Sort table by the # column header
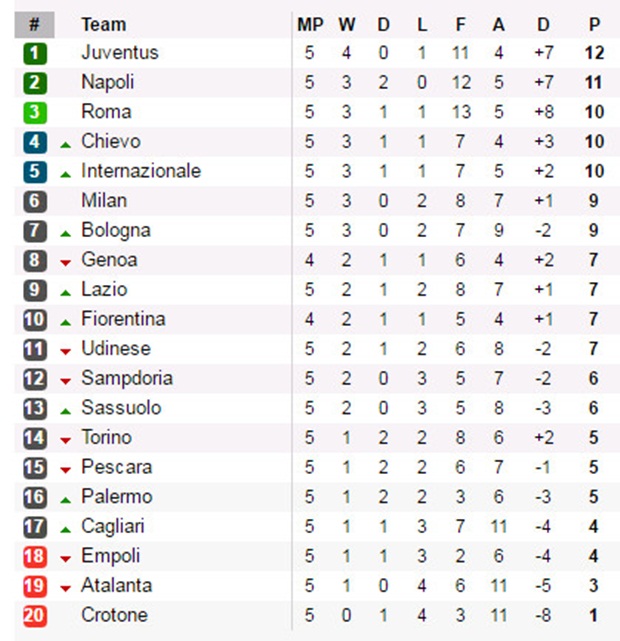Image resolution: width=620 pixels, height=641 pixels. pyautogui.click(x=34, y=25)
